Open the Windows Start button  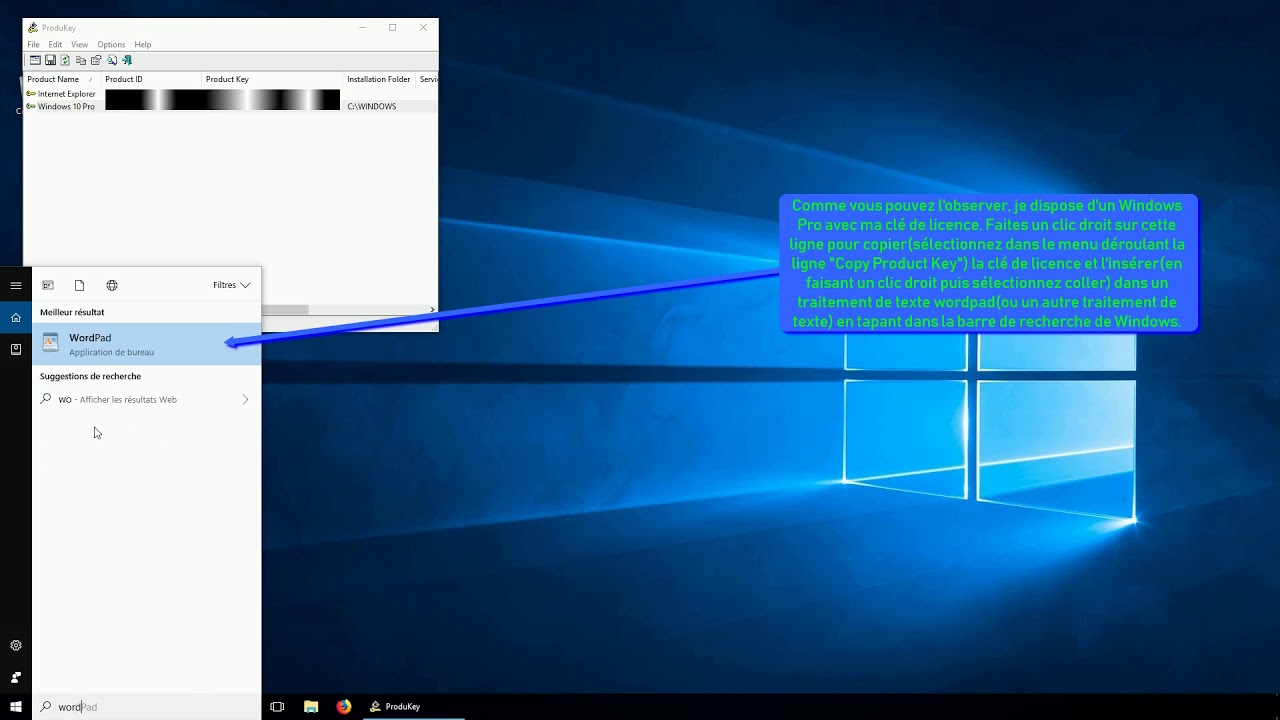16,707
